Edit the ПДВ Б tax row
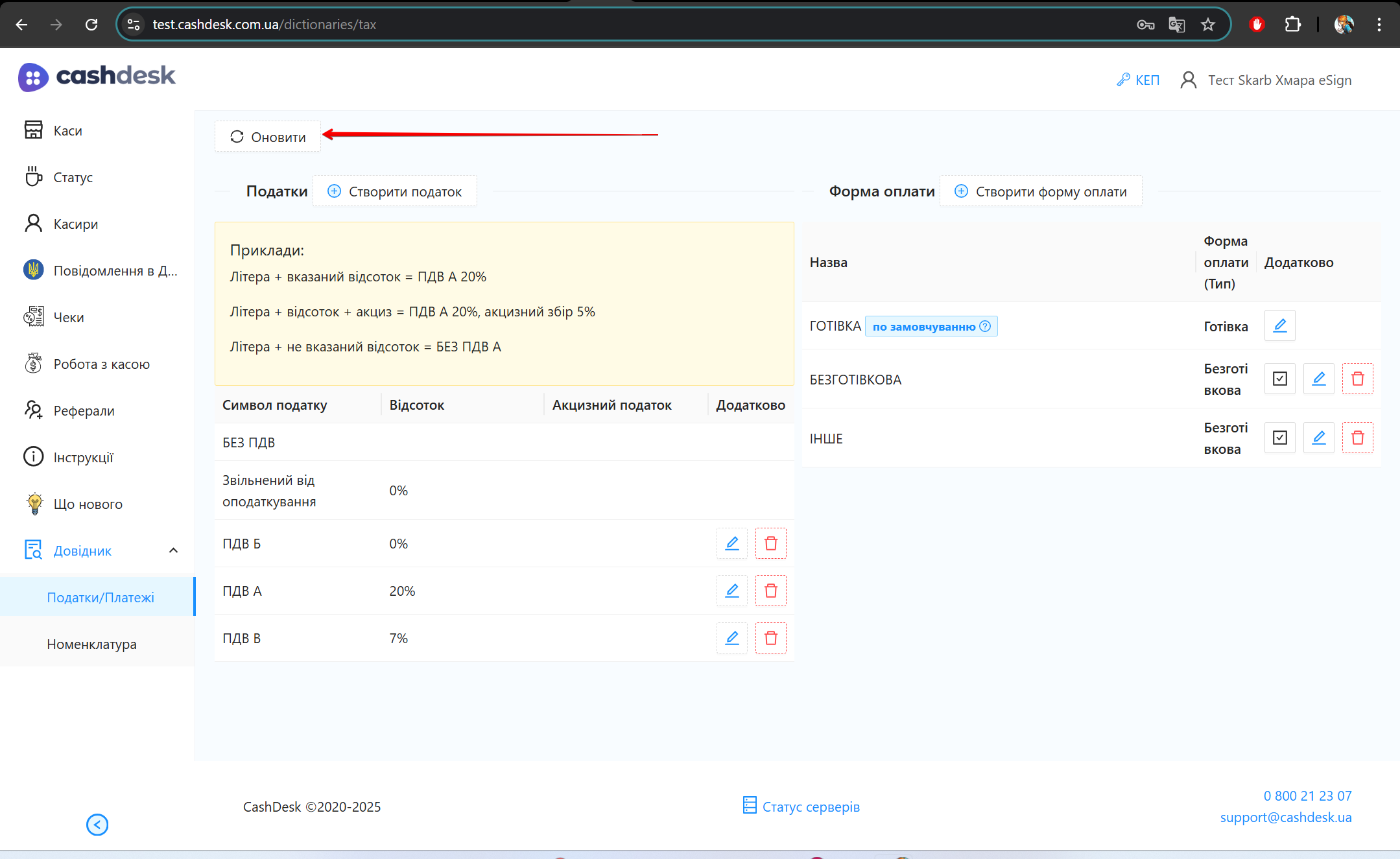 (x=731, y=543)
